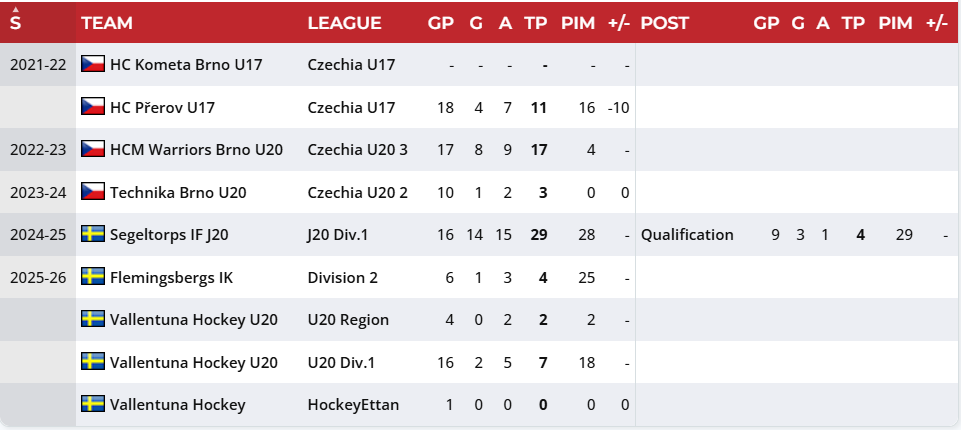Click the Swedish flag beside Flemingsbergs IK
The image size is (961, 430).
93,277
